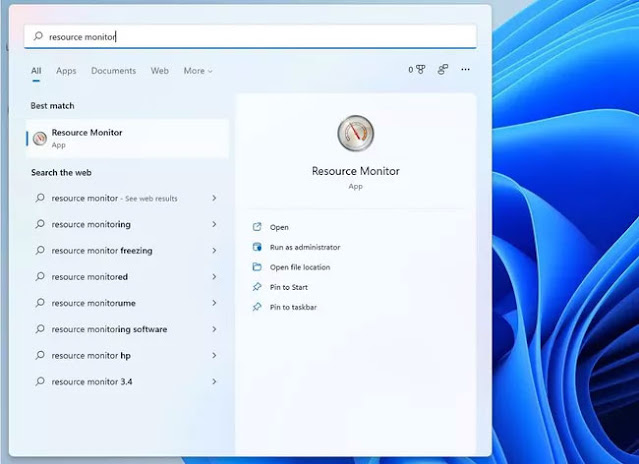The image size is (639, 464).
Task: Click the 'resource monitor hp' web suggestion
Action: [91, 356]
